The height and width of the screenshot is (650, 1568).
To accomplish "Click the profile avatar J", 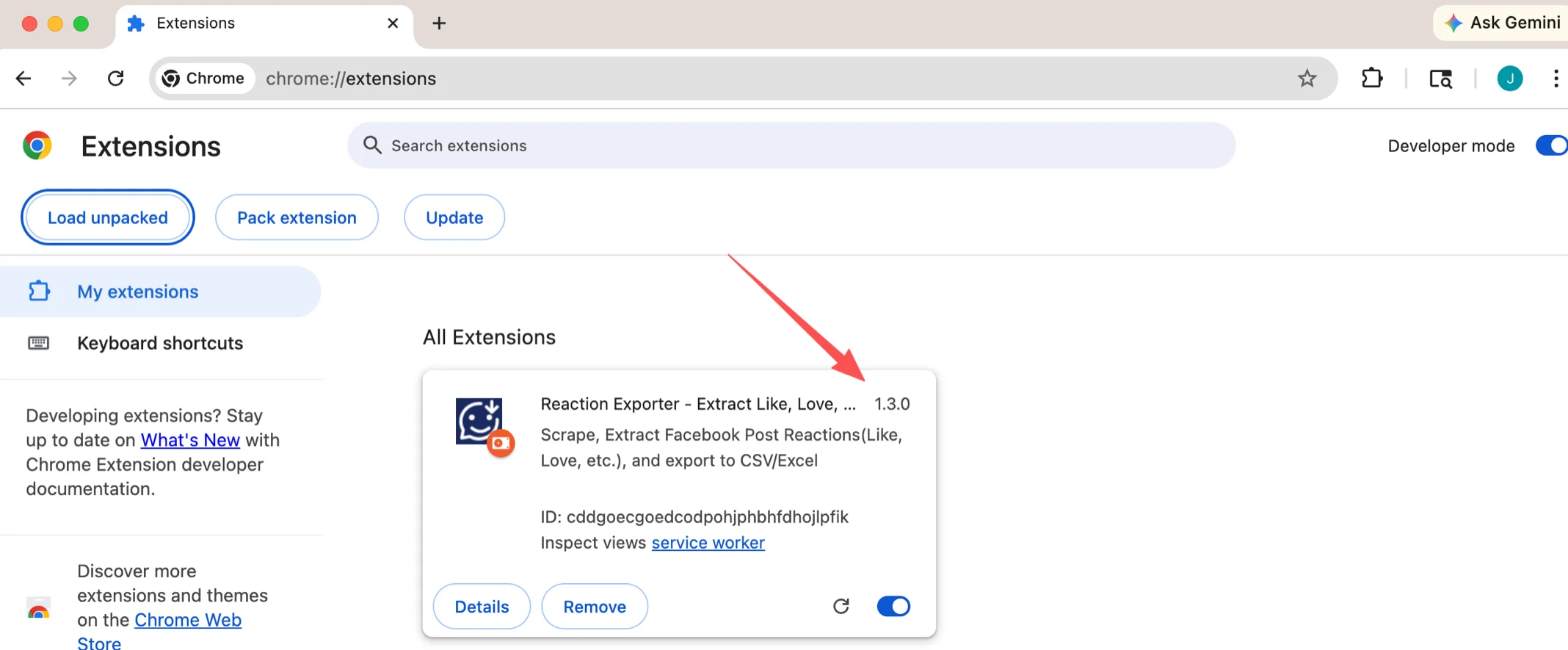I will click(x=1509, y=79).
